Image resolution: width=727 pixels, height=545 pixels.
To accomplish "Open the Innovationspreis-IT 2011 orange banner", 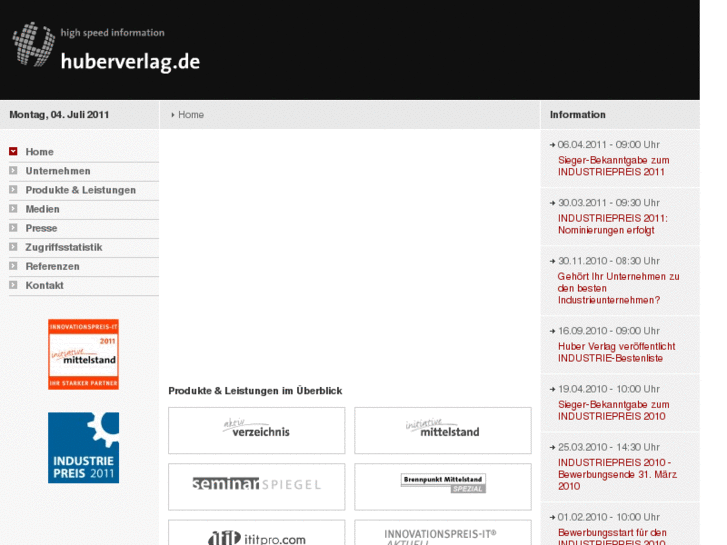I will [83, 354].
